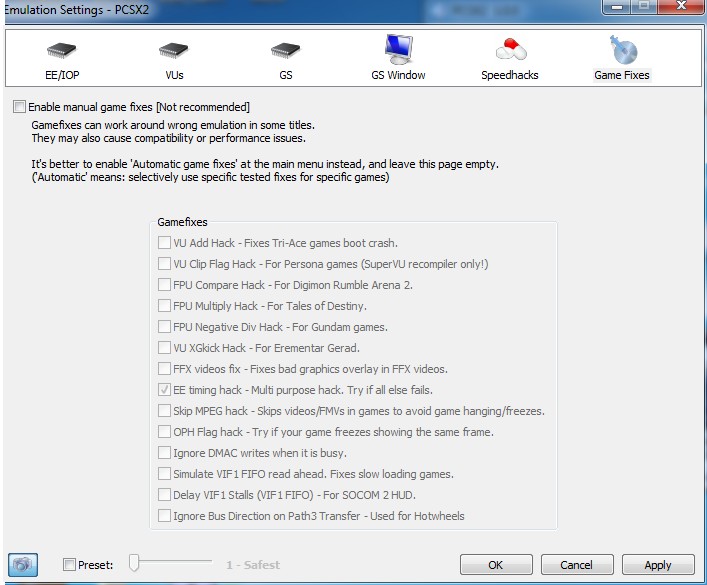Screen dimensions: 707x585
Task: Toggle Delay VIF1 Stalls checkbox
Action: pos(164,494)
